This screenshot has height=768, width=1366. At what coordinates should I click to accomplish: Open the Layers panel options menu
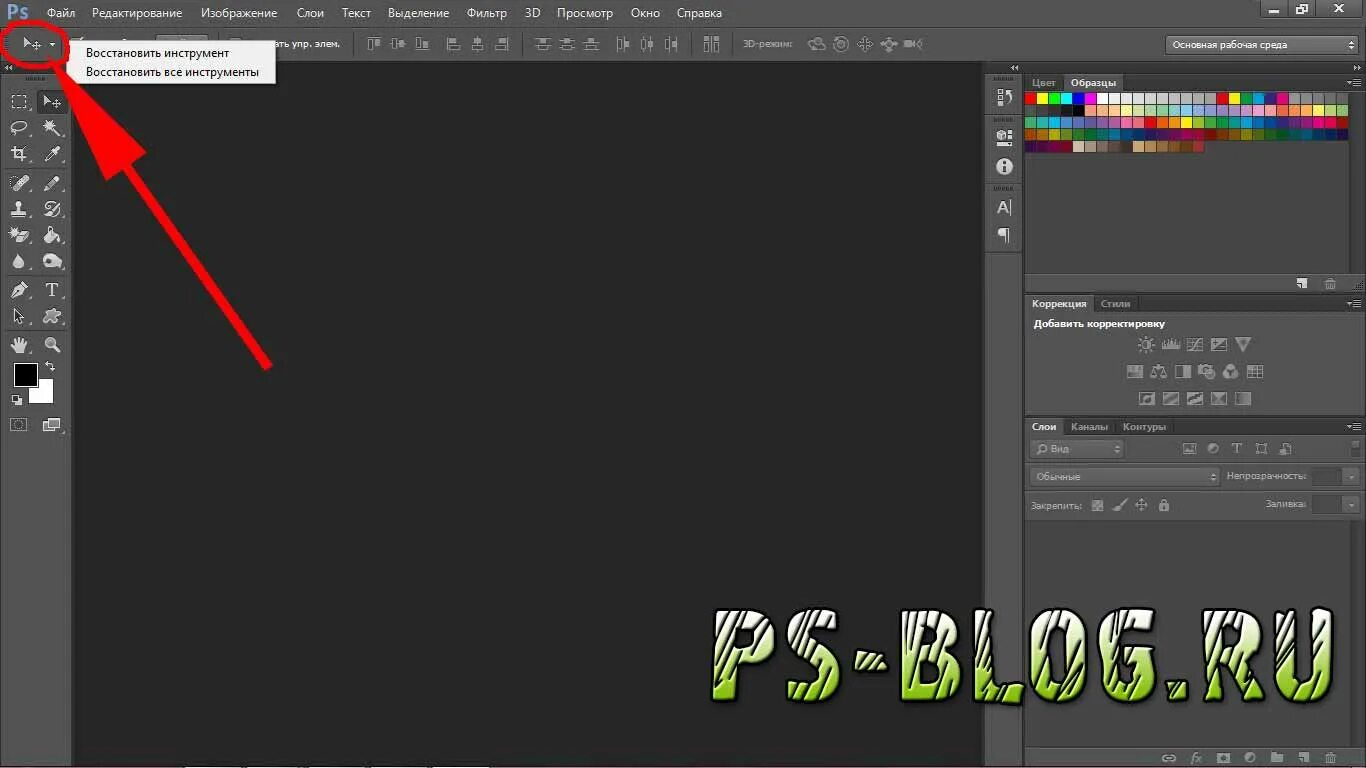click(x=1354, y=427)
